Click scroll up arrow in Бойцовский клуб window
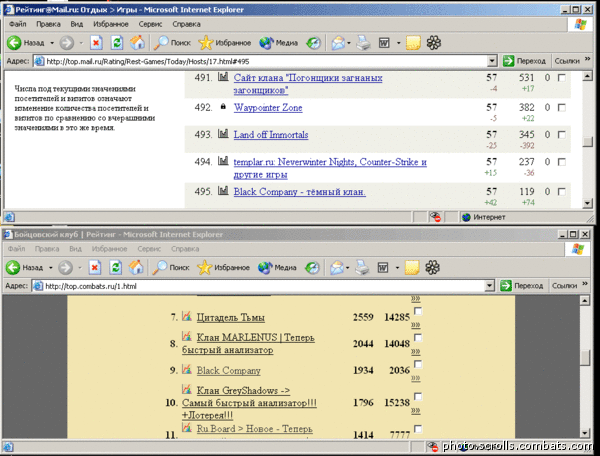This screenshot has width=600, height=456. (585, 300)
